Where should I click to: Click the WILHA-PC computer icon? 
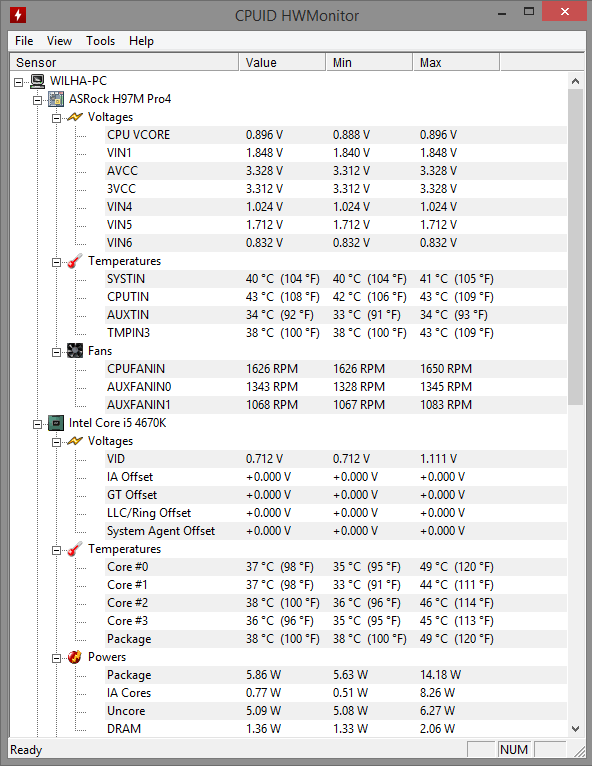coord(37,81)
